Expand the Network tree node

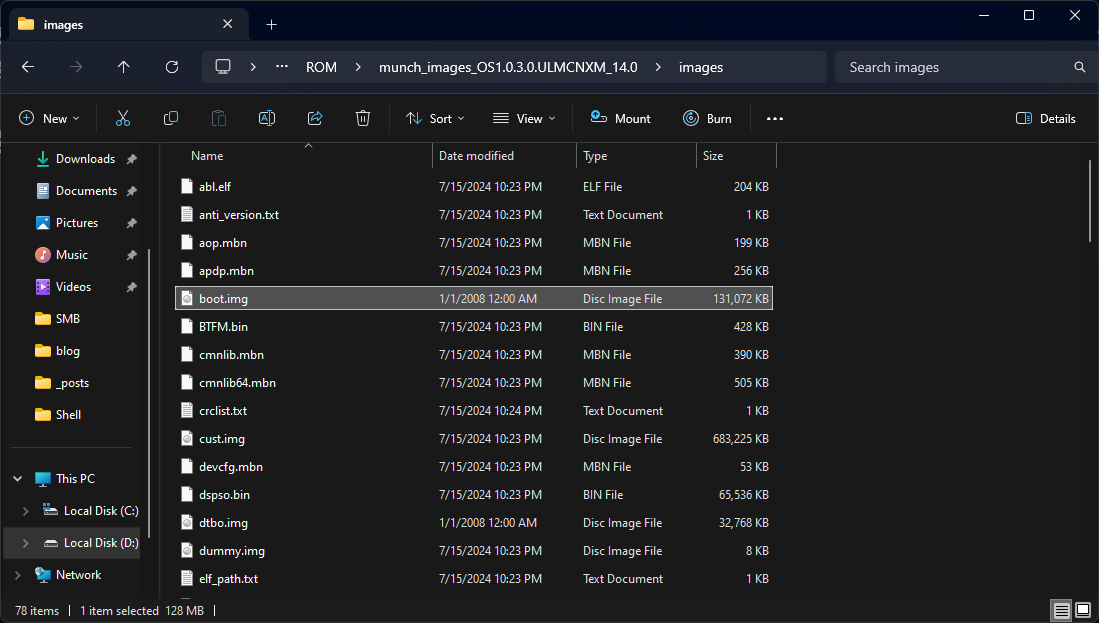[17, 575]
